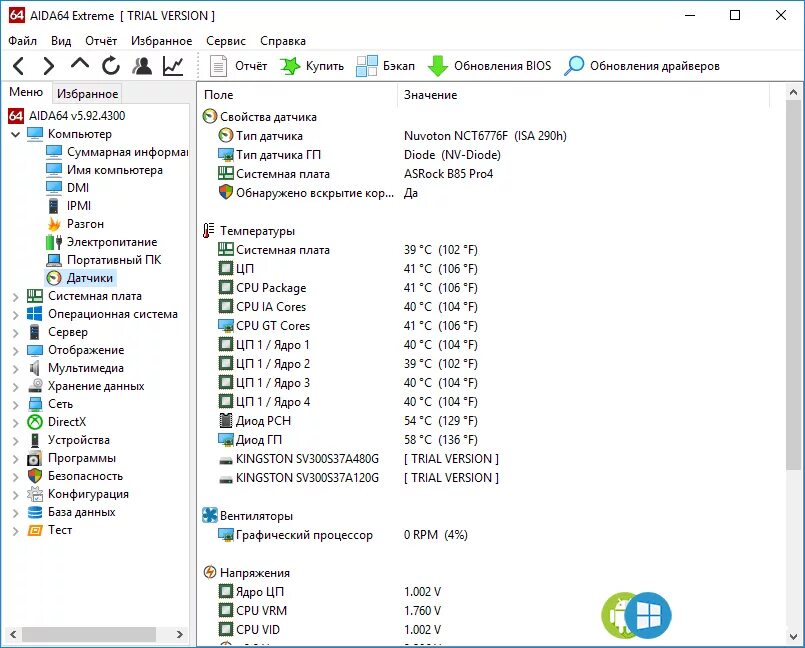Image resolution: width=805 pixels, height=648 pixels.
Task: Expand the Операционная система tree node
Action: pos(15,314)
